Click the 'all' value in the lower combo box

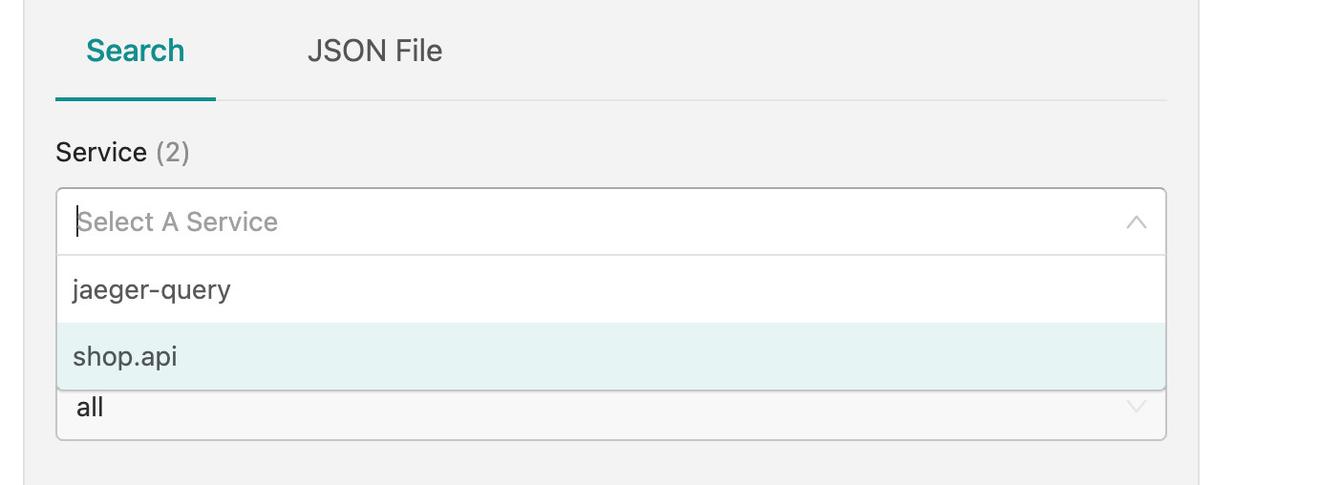pyautogui.click(x=90, y=408)
